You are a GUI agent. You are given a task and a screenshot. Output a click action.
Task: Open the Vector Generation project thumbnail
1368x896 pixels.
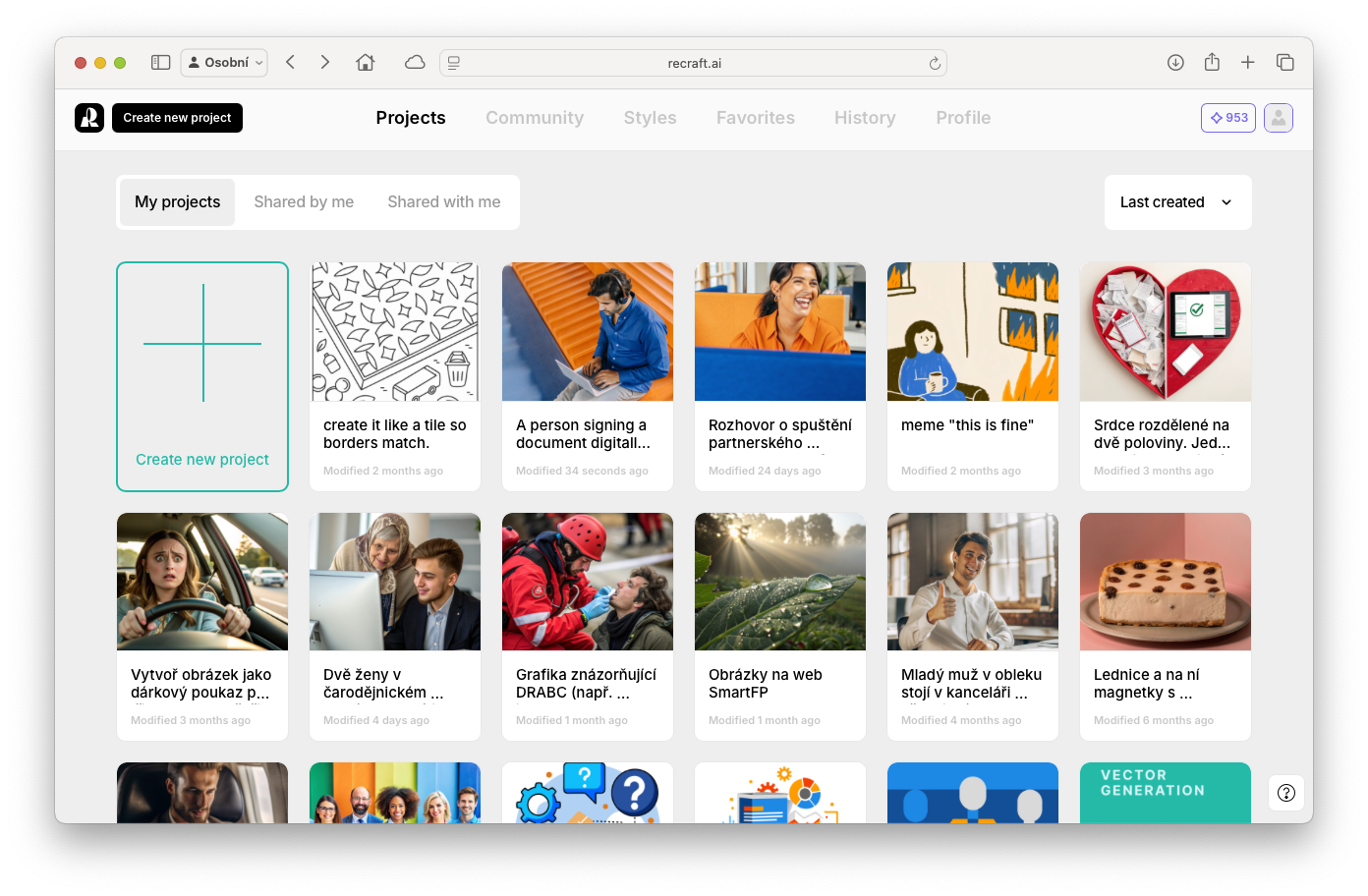tap(1166, 793)
